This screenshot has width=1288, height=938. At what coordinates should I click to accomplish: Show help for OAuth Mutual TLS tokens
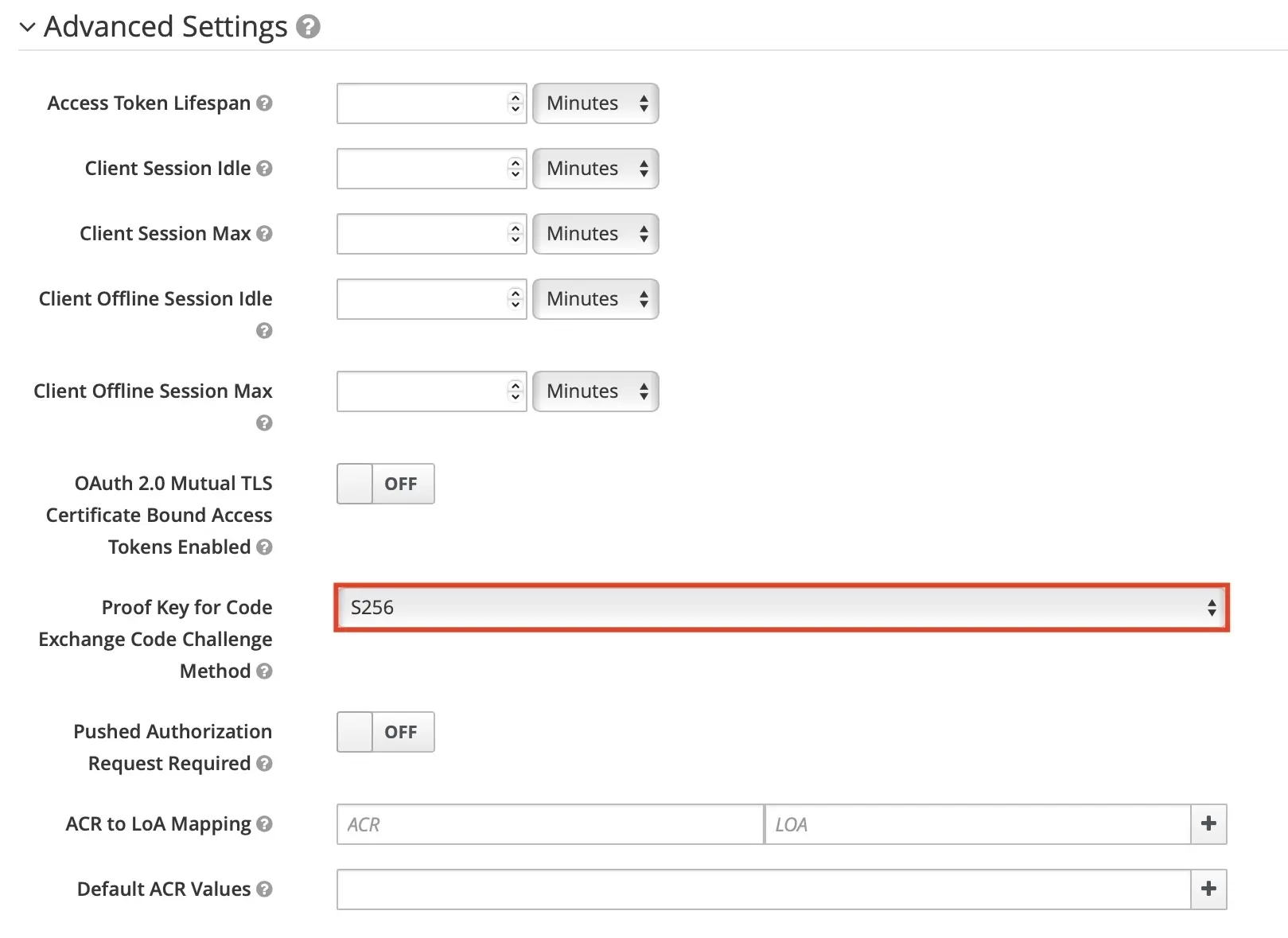coord(265,547)
